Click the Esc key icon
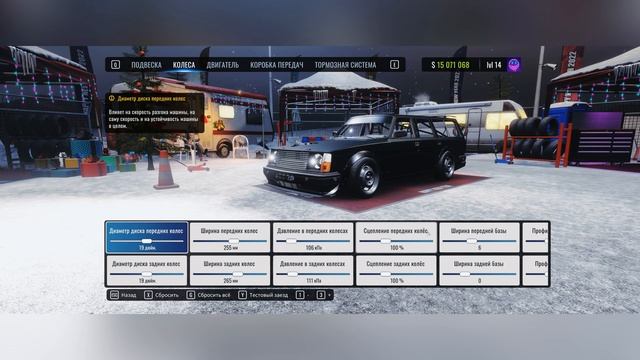This screenshot has height=360, width=640. (x=115, y=295)
